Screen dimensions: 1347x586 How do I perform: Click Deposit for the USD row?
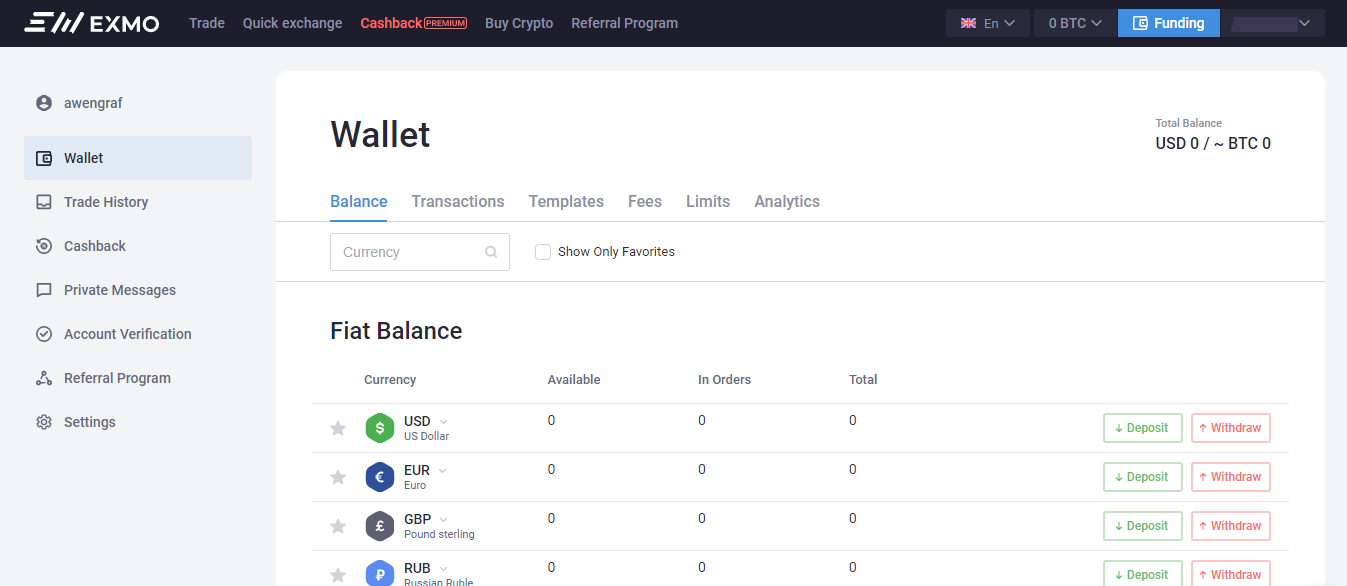(x=1142, y=428)
